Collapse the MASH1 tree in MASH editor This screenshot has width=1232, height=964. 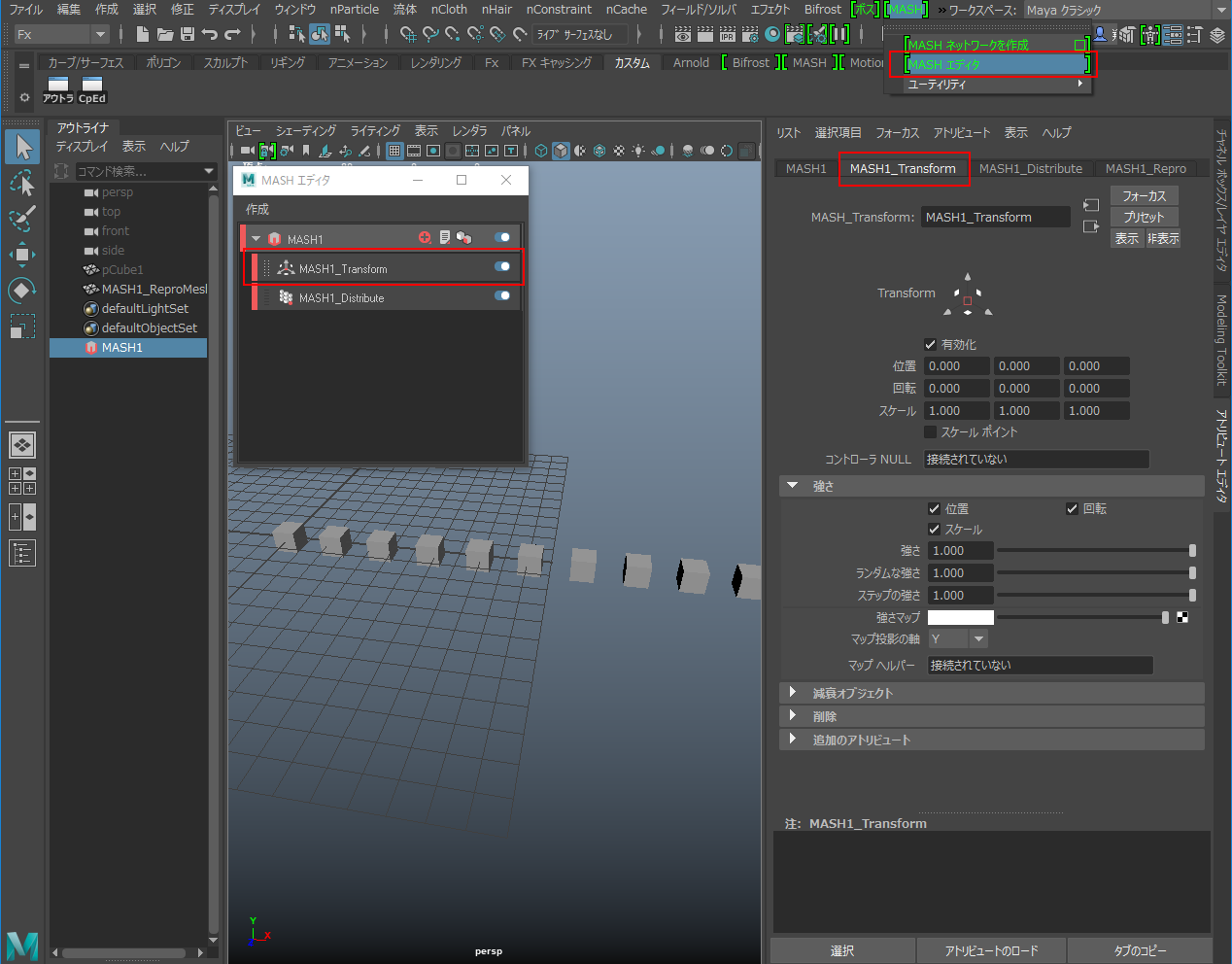click(x=257, y=238)
